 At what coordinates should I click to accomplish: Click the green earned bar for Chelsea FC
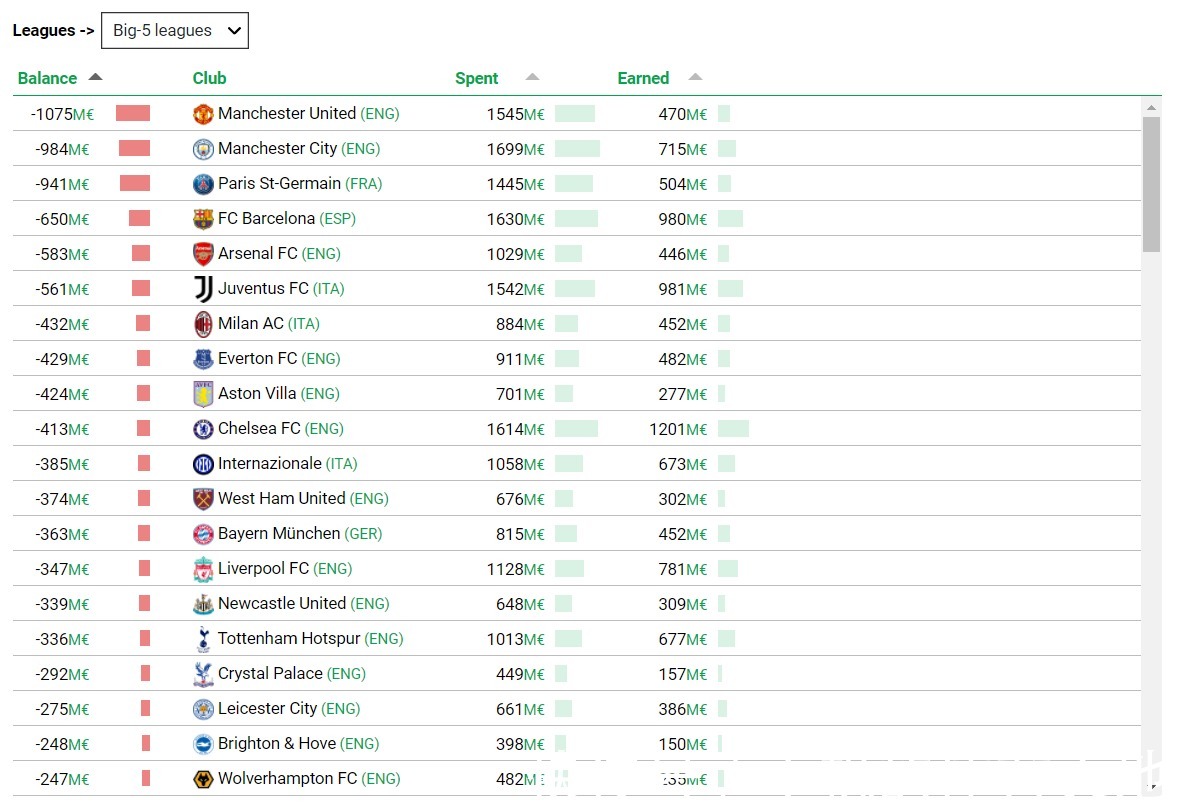[x=733, y=429]
